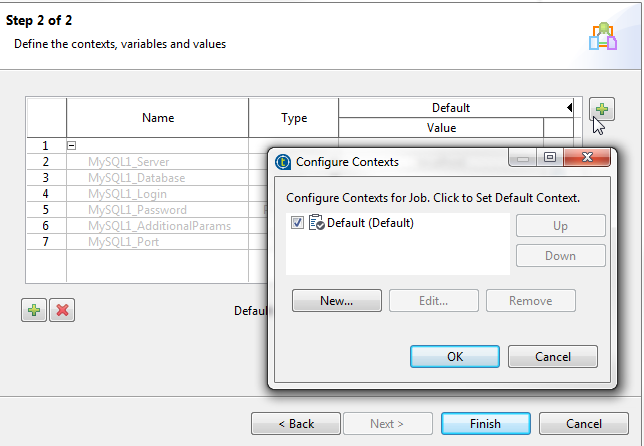Maximize the Configure Contexts dialog
Screen dimensions: 644x446
point(550,158)
